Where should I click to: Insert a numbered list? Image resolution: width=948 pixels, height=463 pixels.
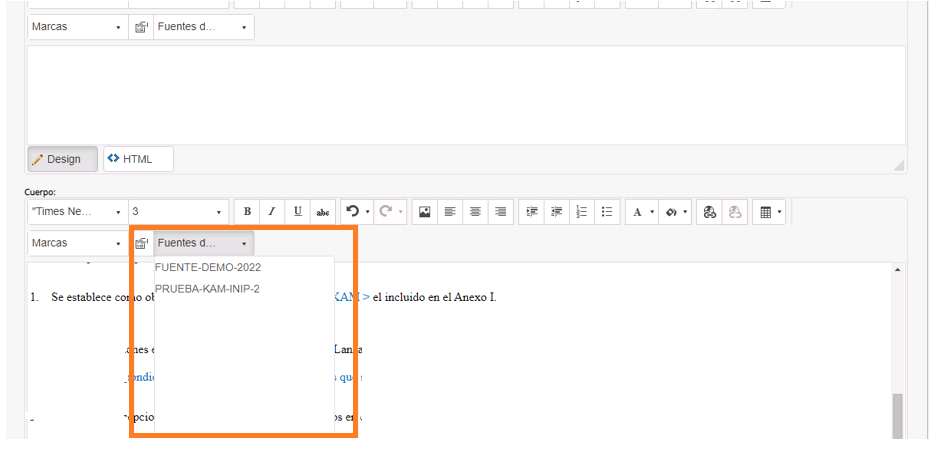(582, 212)
